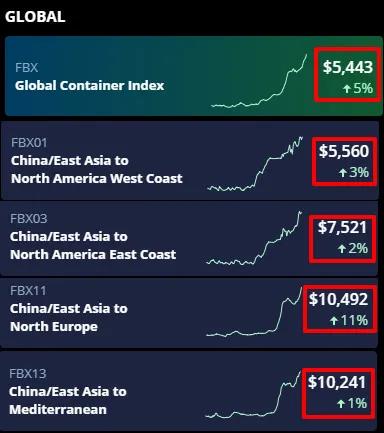Open the FBX11 North Europe route card
The height and width of the screenshot is (433, 384).
[x=189, y=313]
